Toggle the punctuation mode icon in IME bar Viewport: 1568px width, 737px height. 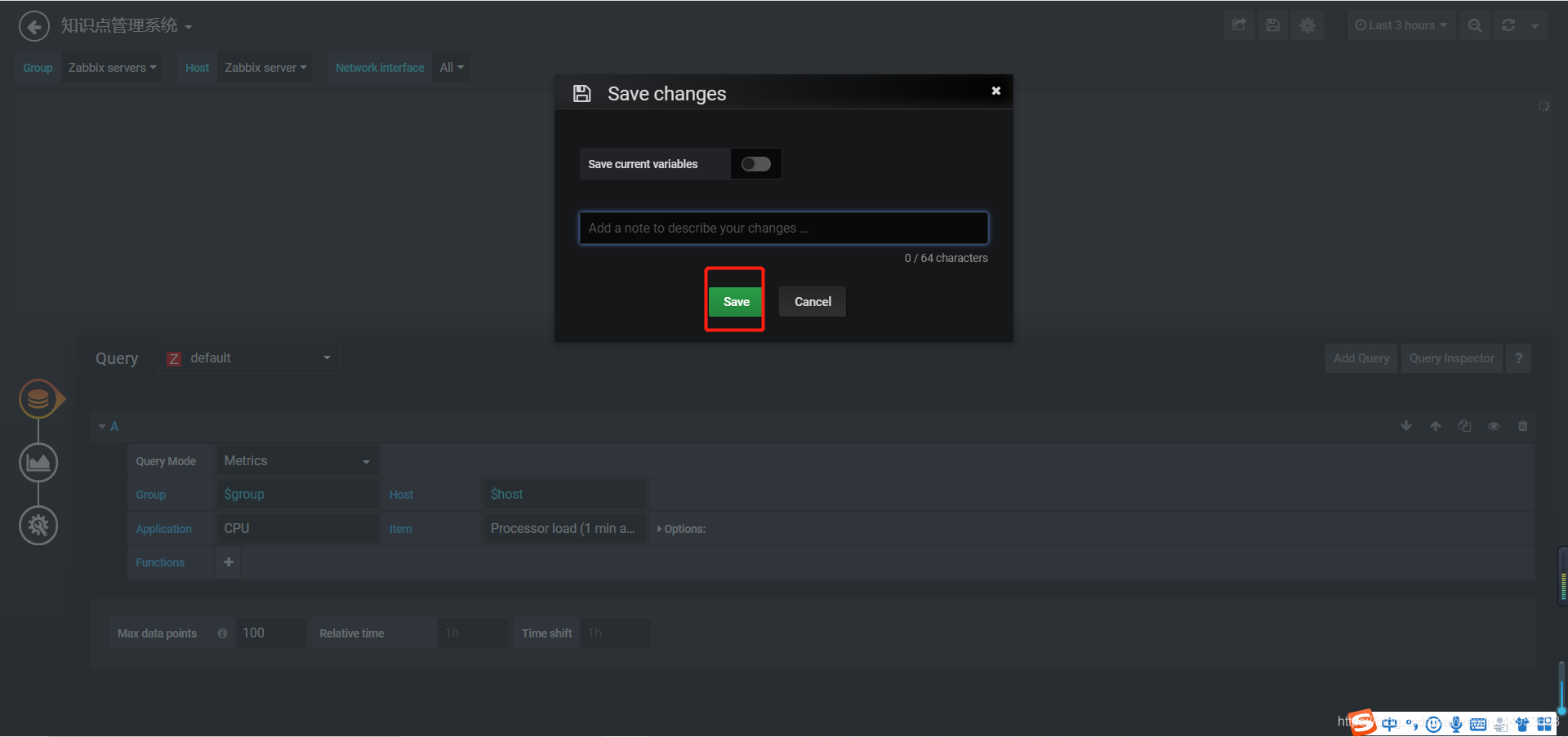[x=1412, y=724]
